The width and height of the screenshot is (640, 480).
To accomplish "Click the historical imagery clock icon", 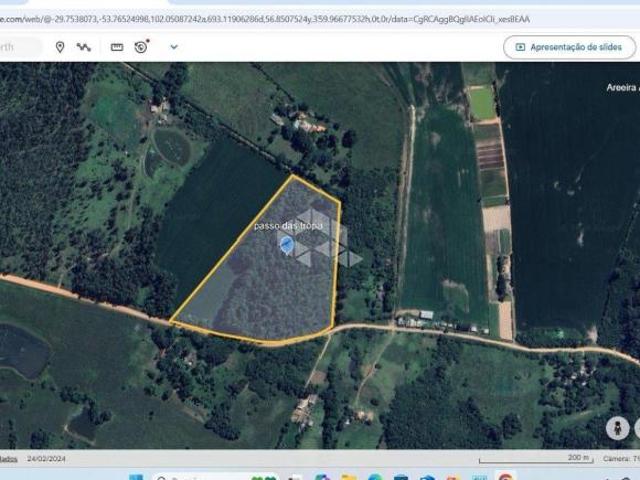I will click(x=141, y=47).
